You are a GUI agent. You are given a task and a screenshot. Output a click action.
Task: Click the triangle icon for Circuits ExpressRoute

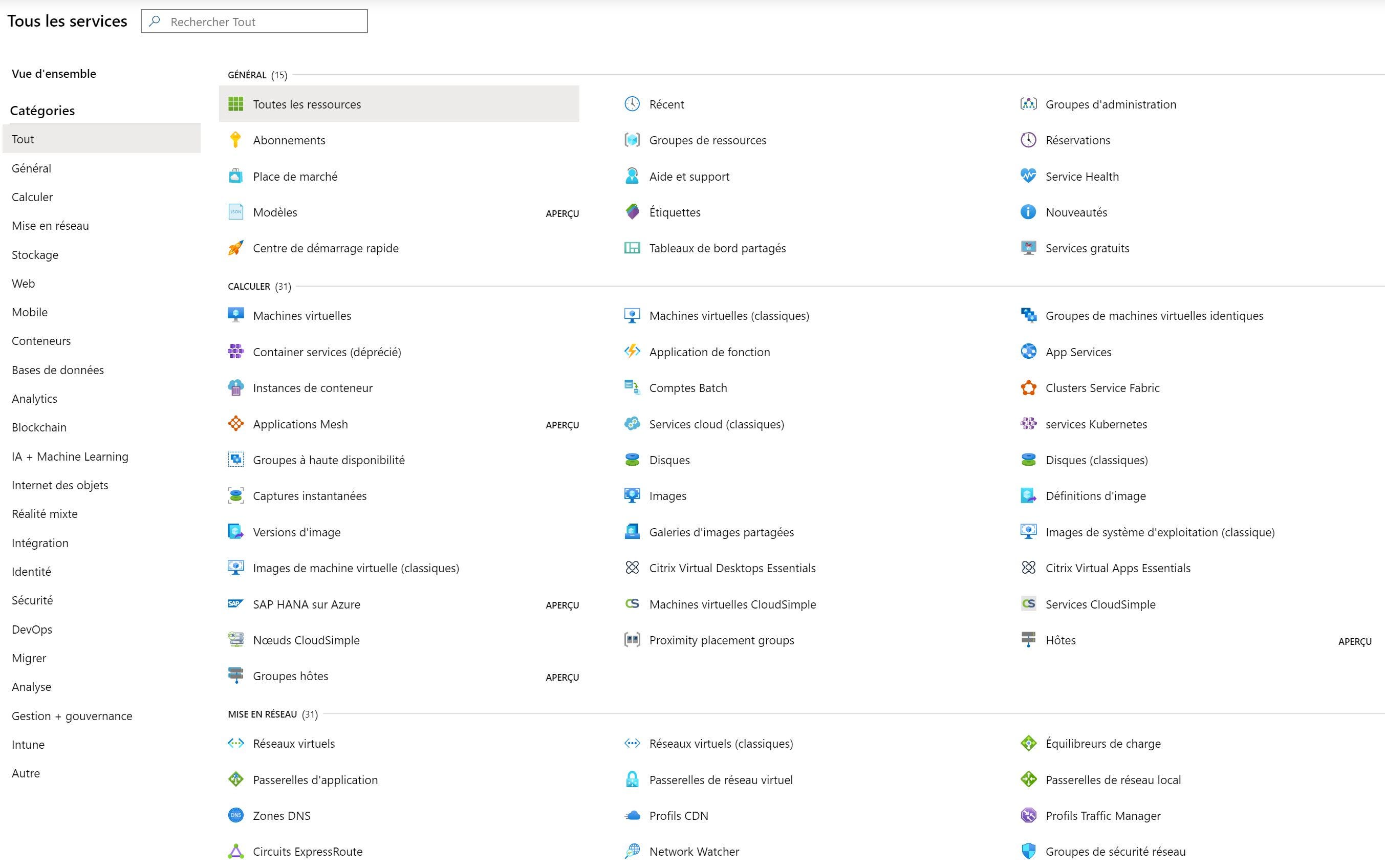[x=235, y=851]
